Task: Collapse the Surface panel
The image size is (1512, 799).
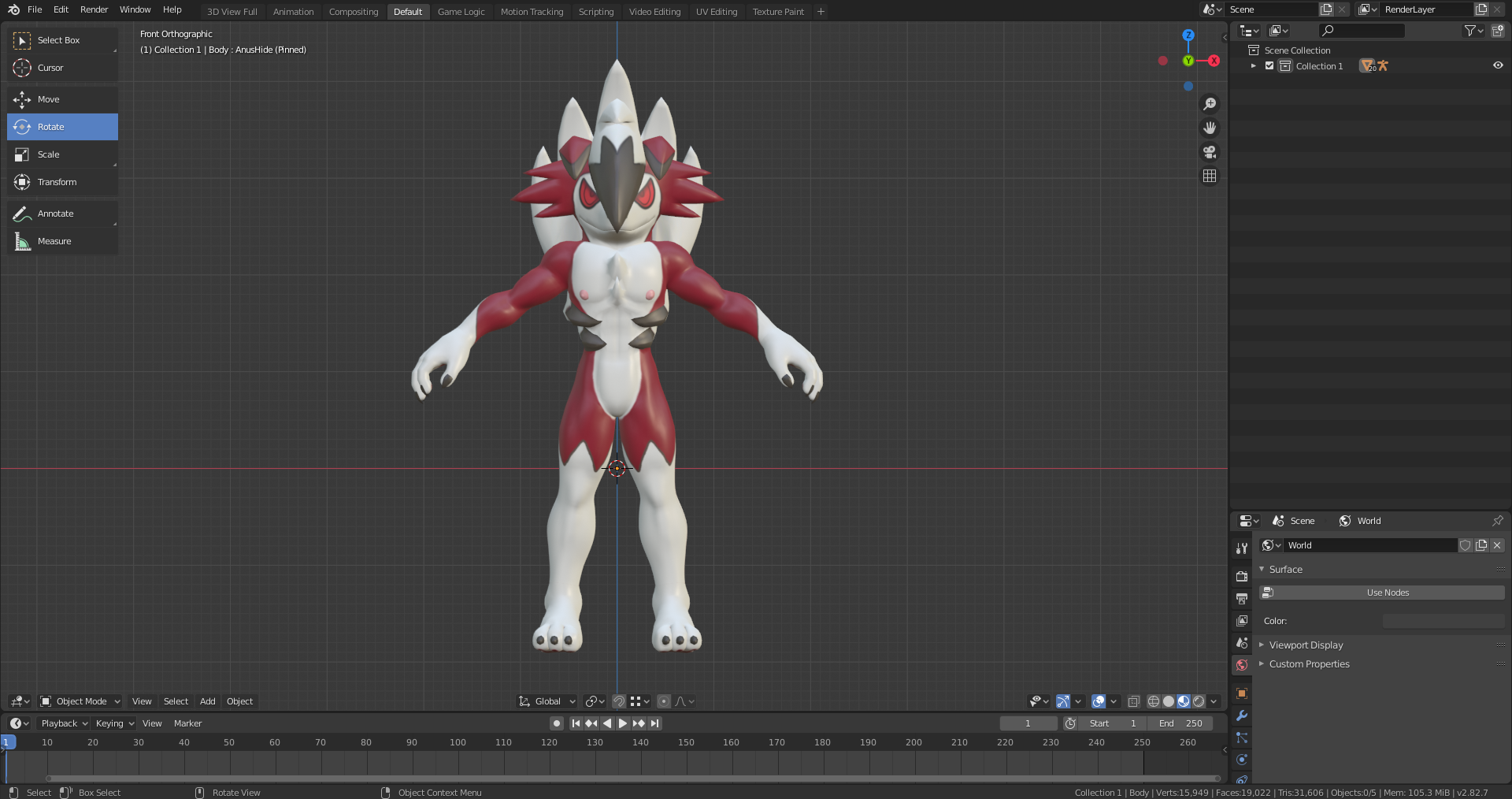Action: [x=1262, y=569]
